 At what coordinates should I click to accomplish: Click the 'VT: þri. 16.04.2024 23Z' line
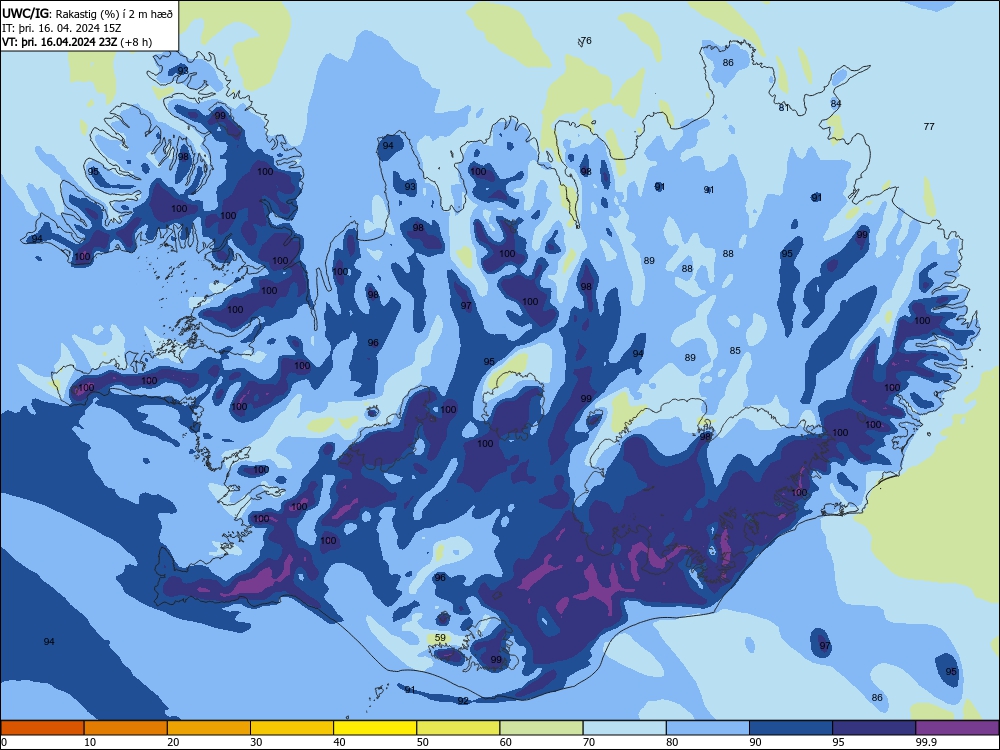pos(59,42)
